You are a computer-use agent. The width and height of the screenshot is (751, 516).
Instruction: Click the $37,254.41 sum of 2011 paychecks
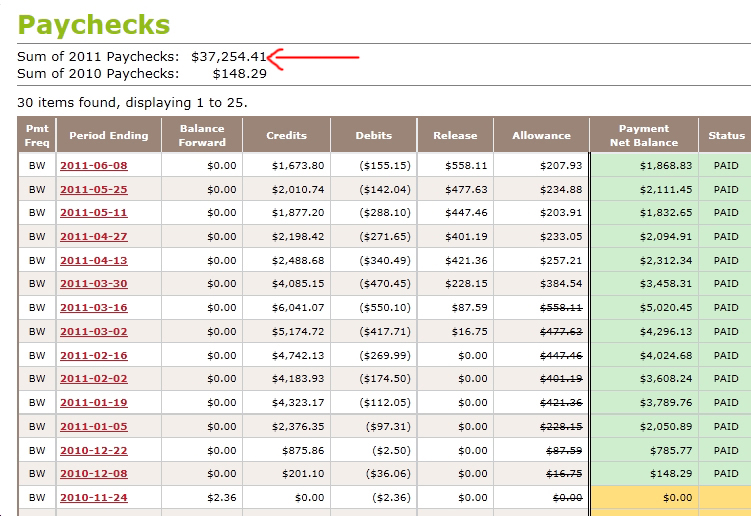click(228, 56)
